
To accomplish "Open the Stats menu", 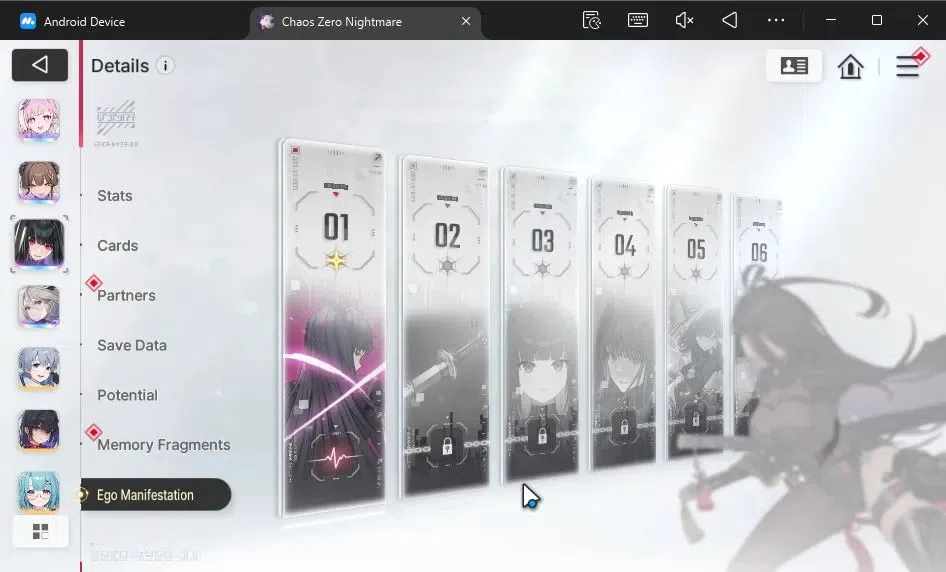I will [115, 195].
